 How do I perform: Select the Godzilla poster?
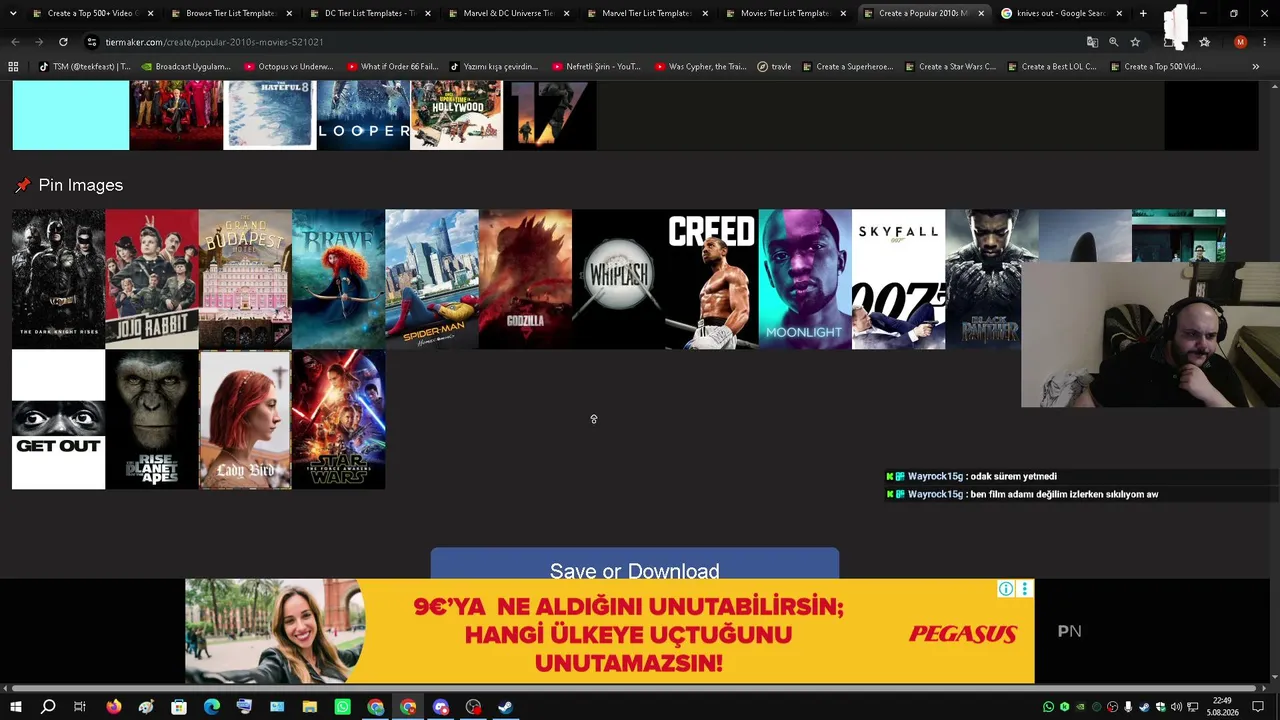tap(525, 279)
